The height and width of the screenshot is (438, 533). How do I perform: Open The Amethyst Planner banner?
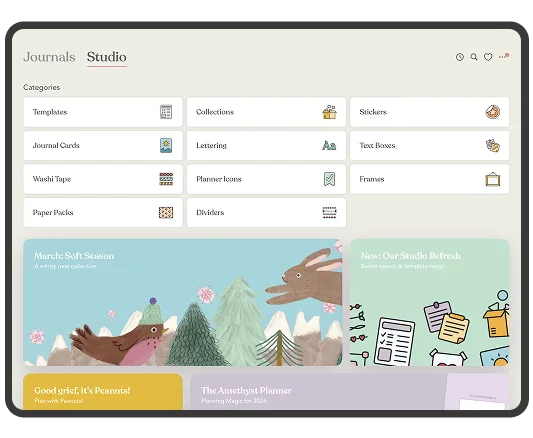(349, 391)
